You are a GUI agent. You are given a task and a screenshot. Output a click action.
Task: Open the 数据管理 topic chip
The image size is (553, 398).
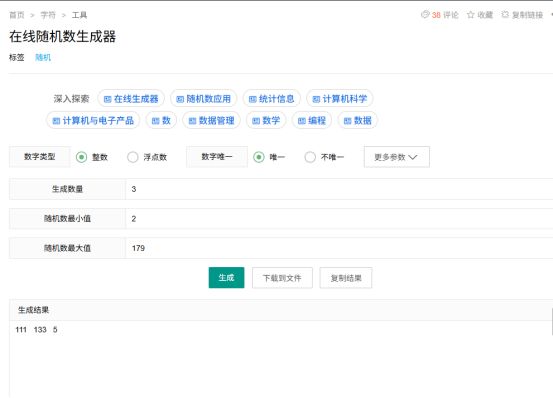(x=211, y=121)
